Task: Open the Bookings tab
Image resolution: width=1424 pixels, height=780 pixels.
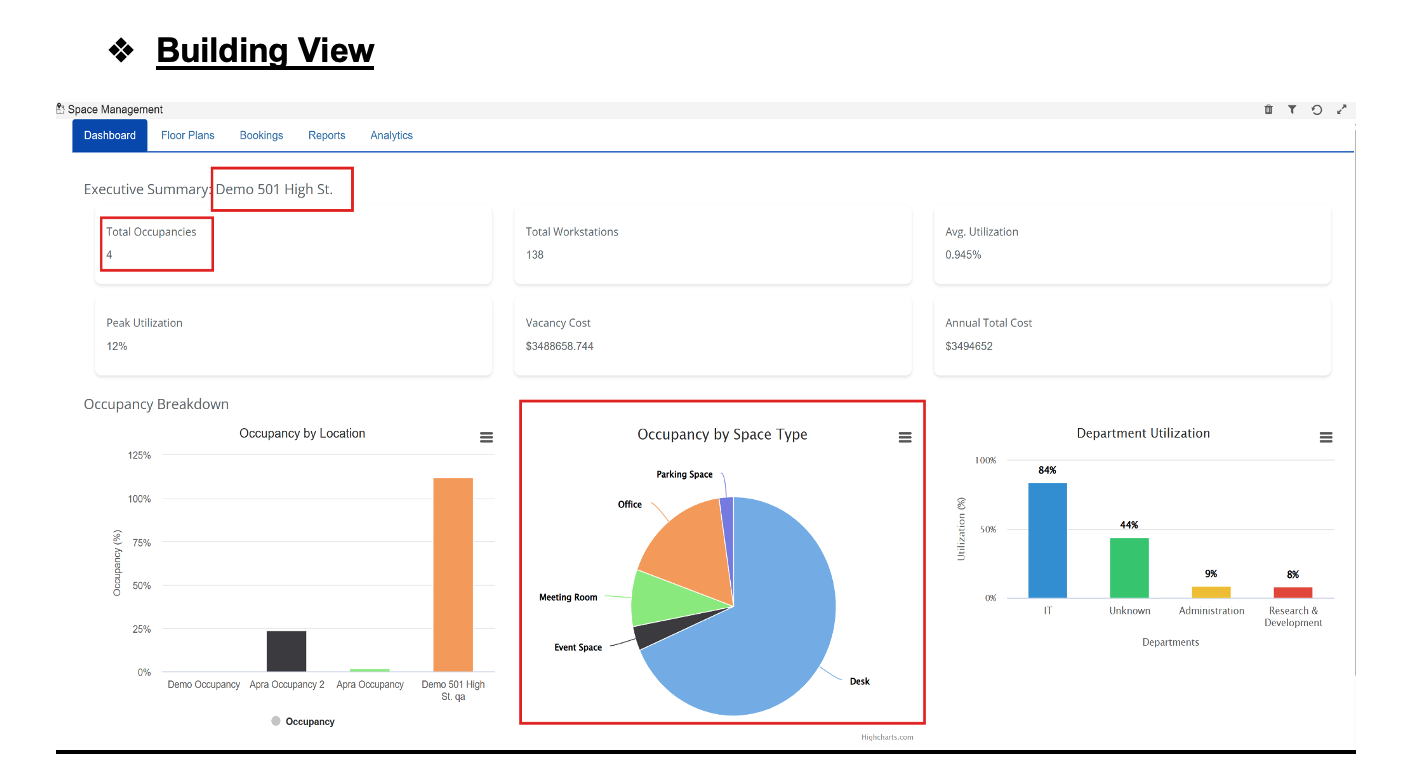Action: 261,135
